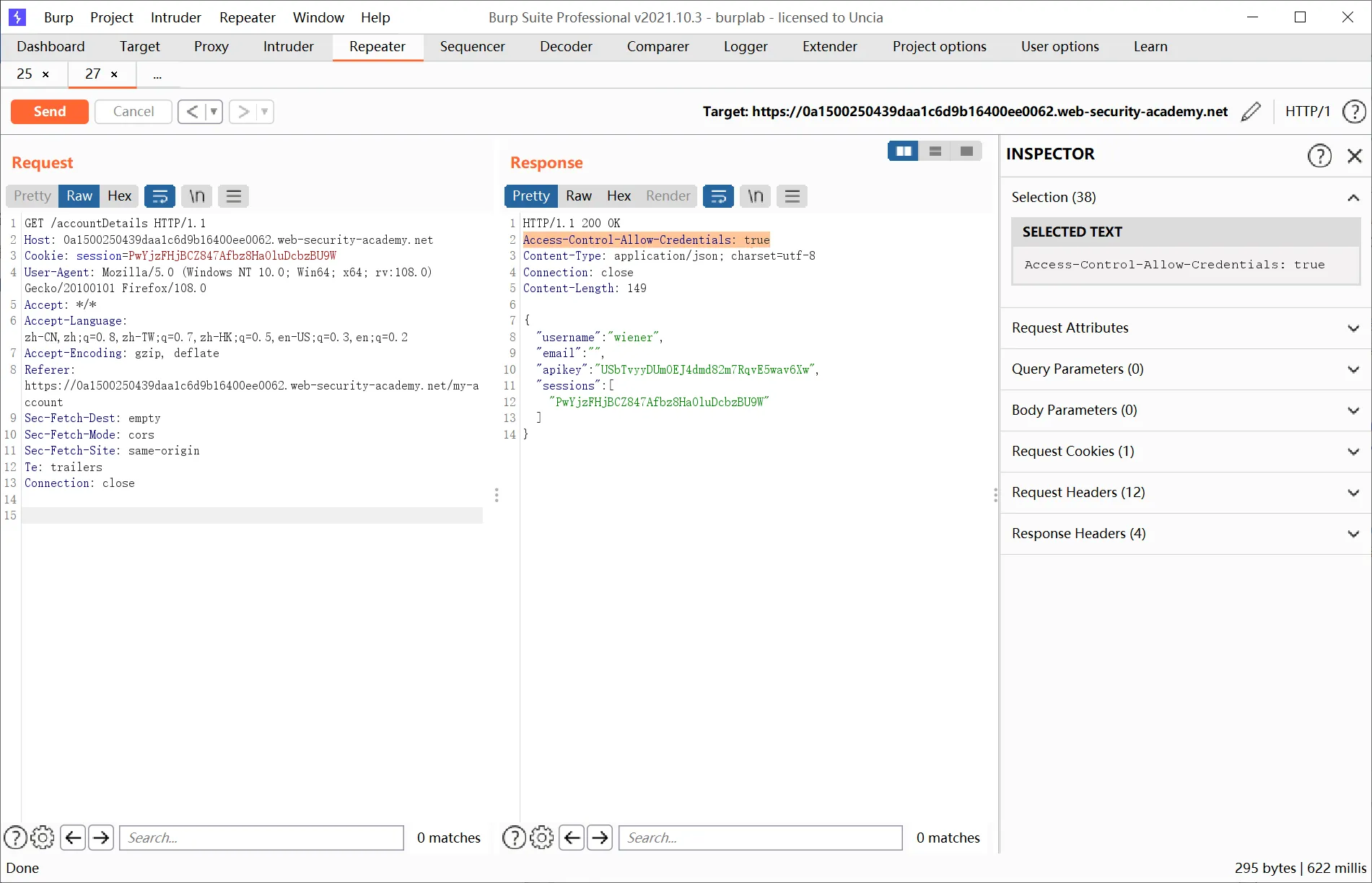Close Repeater tab 27
Image resolution: width=1372 pixels, height=883 pixels.
tap(114, 74)
